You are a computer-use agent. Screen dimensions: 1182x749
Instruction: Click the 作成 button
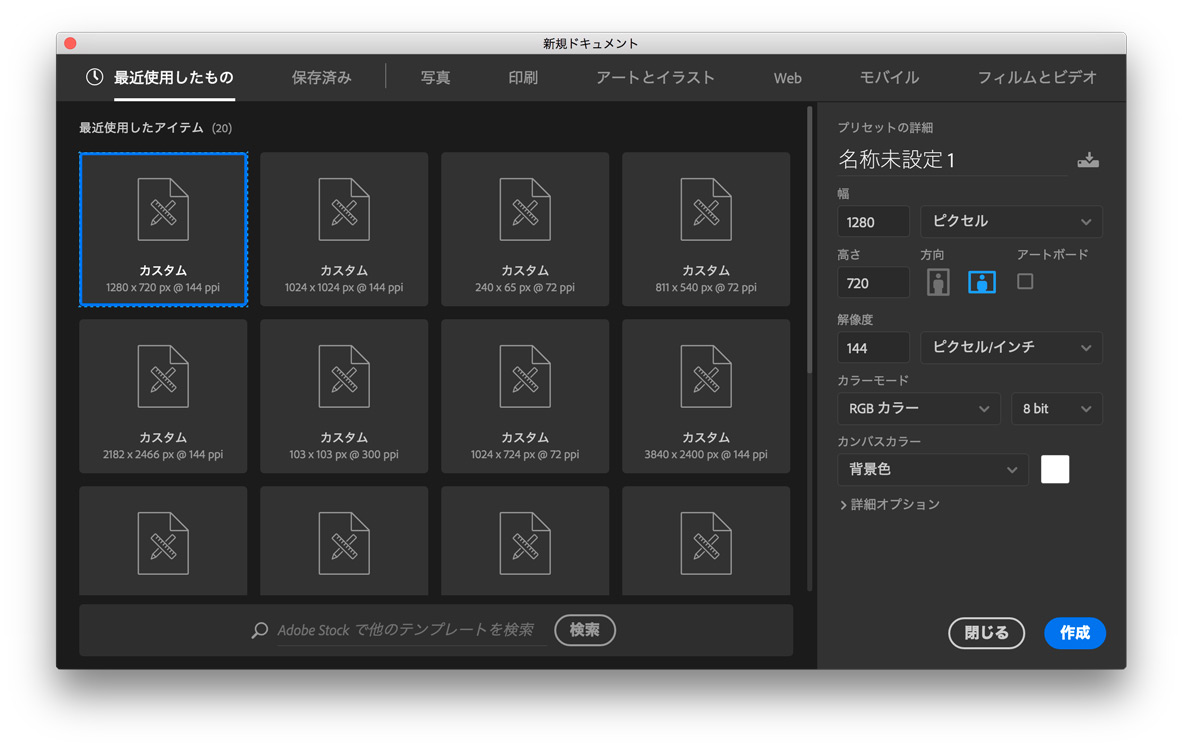(1074, 633)
